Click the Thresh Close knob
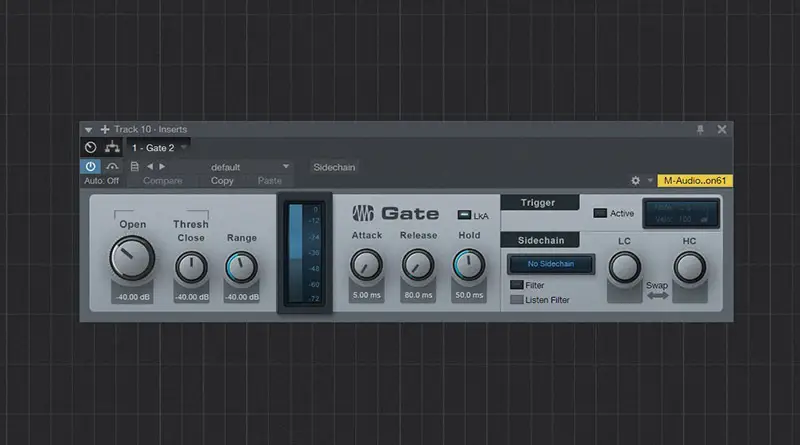Viewport: 800px width, 445px height. (x=191, y=267)
